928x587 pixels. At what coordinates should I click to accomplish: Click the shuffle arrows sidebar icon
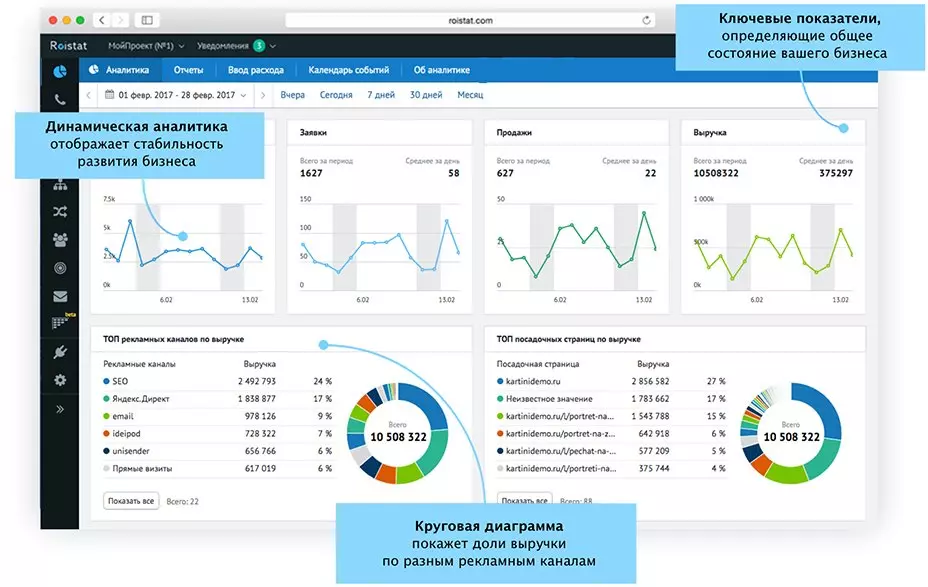(x=60, y=212)
